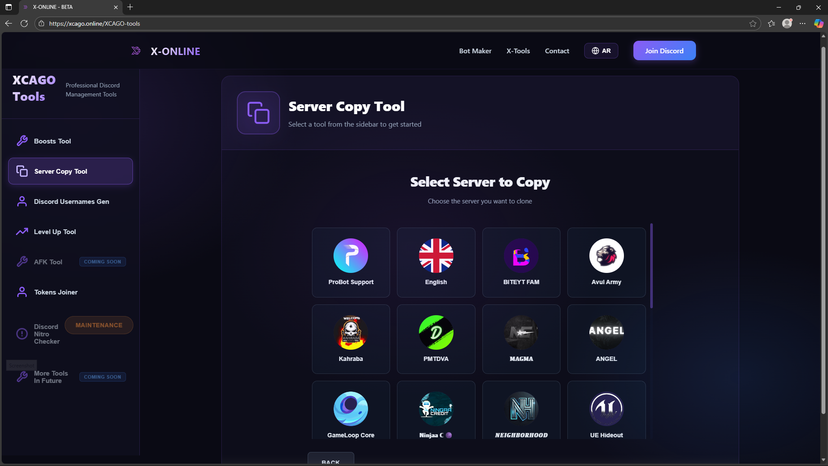
Task: Open the Tokens Joiner tool
Action: click(55, 292)
